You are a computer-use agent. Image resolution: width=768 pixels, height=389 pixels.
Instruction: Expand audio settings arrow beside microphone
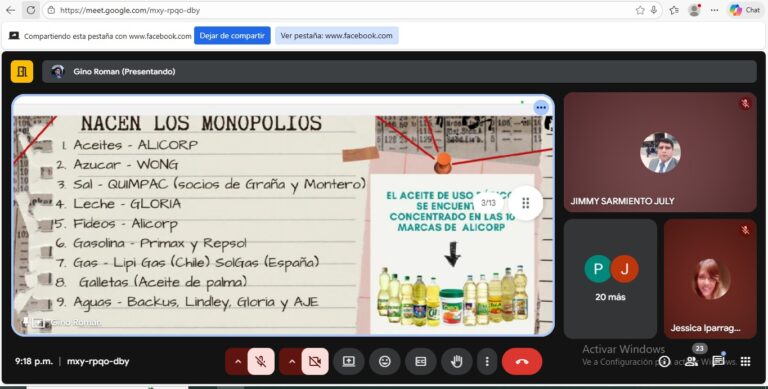pyautogui.click(x=238, y=362)
